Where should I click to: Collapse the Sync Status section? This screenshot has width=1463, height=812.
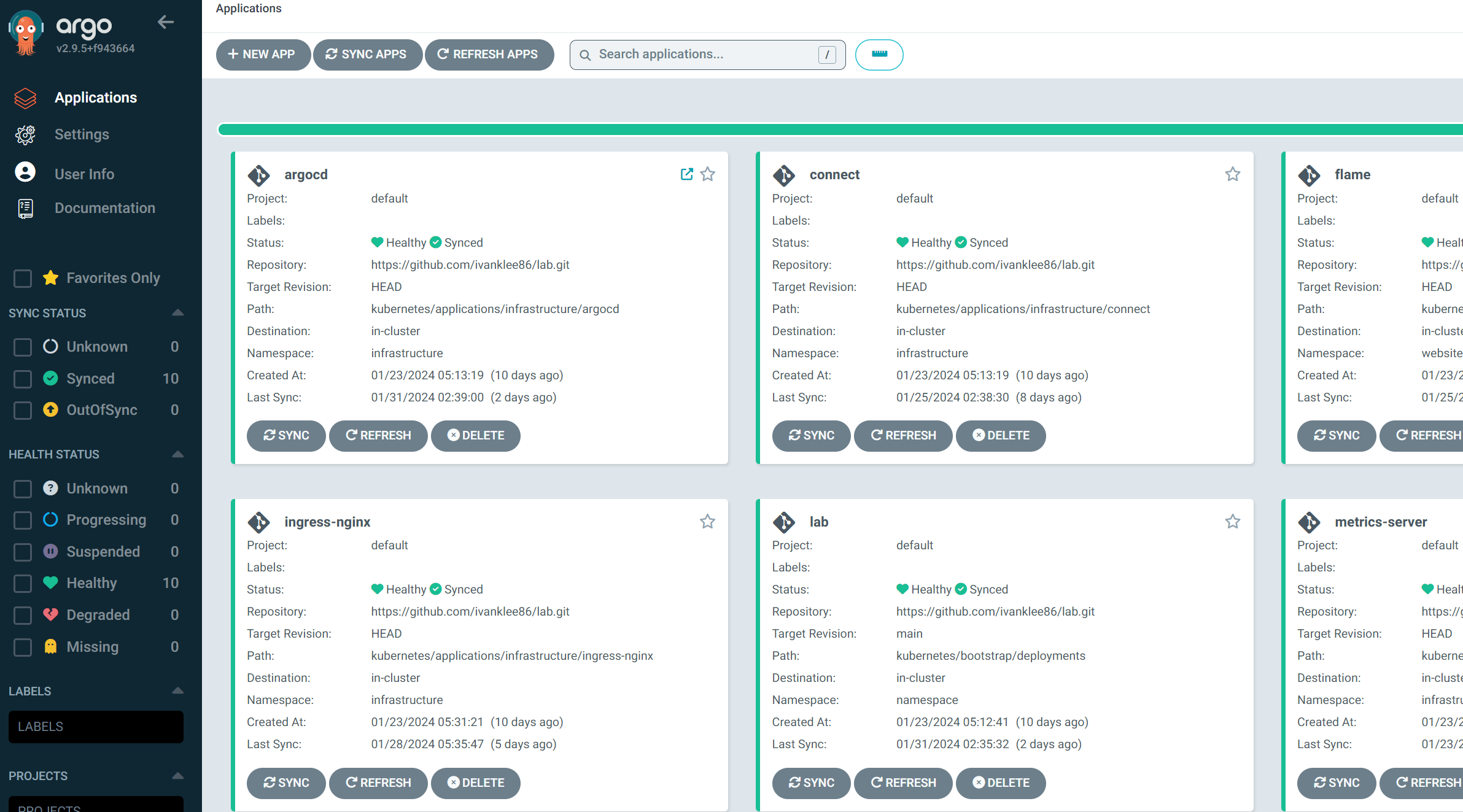177,313
